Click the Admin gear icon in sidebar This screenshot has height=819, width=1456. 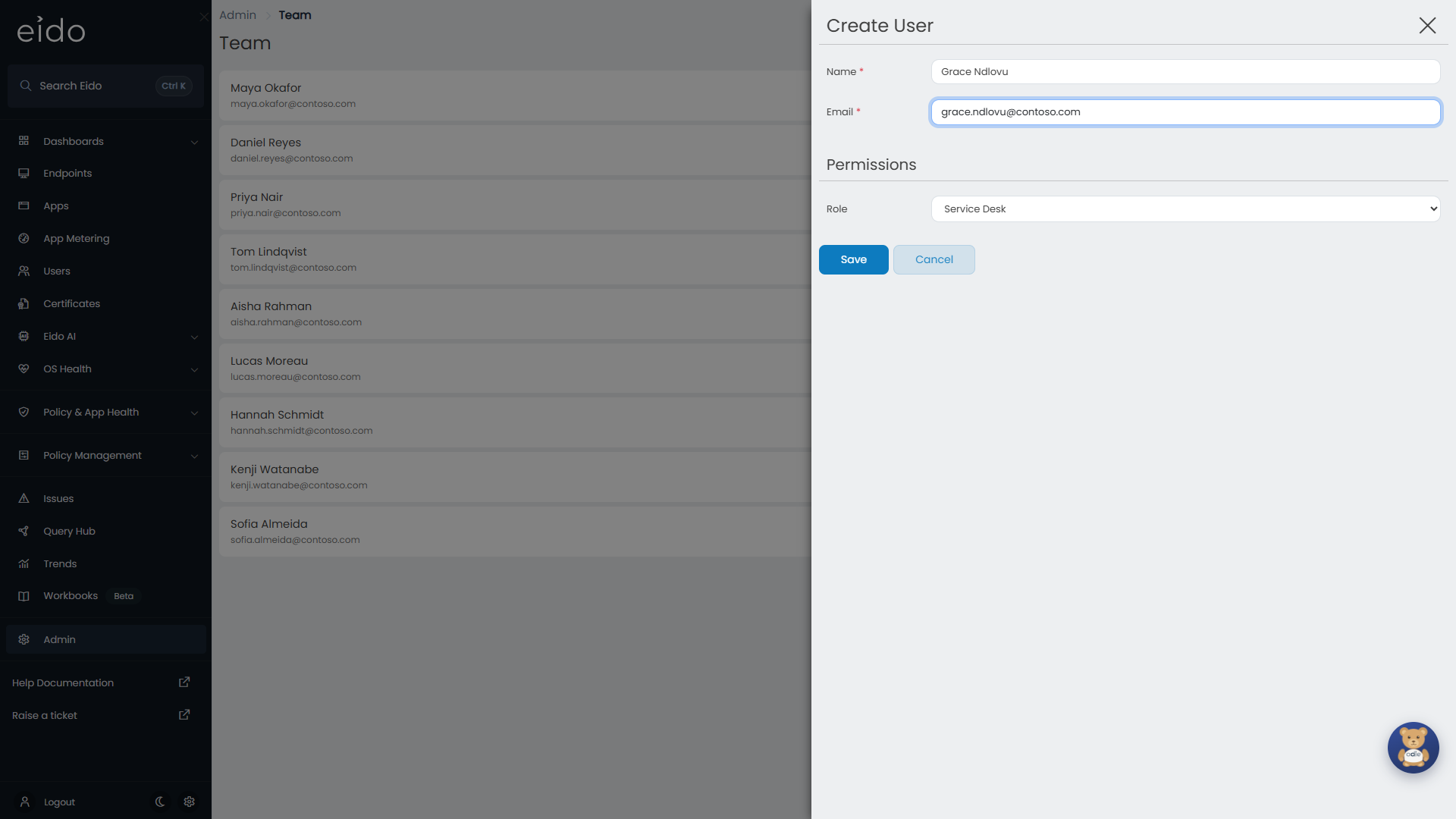click(x=24, y=640)
